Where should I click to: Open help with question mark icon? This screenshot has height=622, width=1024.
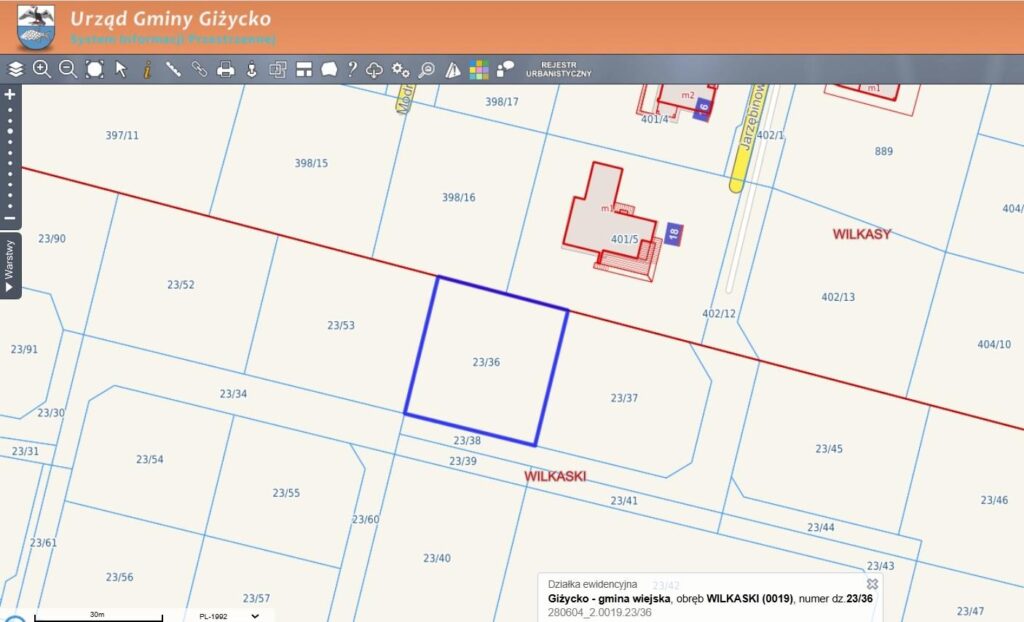(x=352, y=69)
